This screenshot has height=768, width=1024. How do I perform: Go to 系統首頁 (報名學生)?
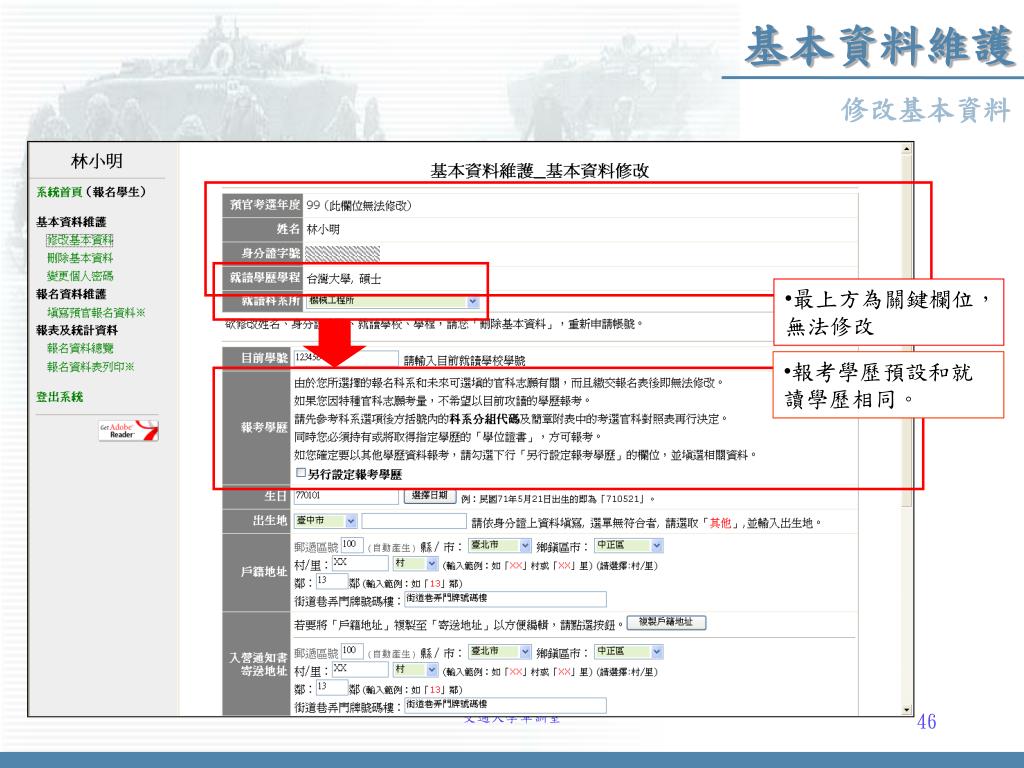pos(91,192)
